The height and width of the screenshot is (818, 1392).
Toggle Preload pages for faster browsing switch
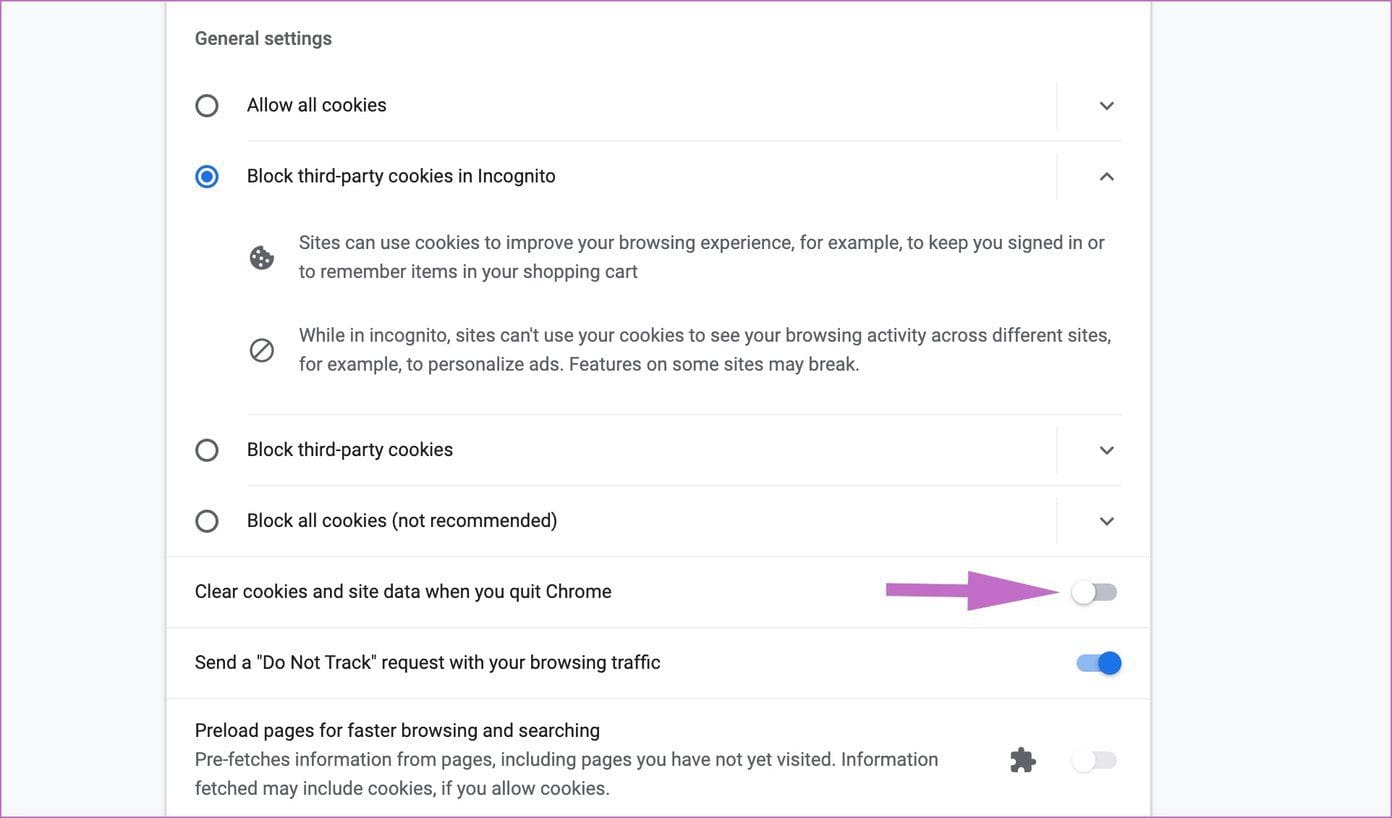point(1094,760)
